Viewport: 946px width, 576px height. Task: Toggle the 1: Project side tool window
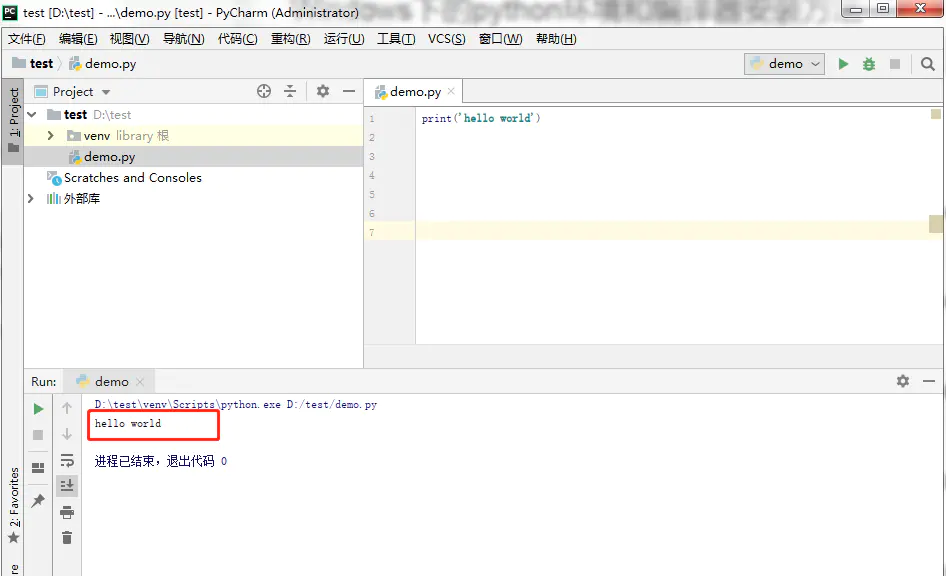(x=13, y=121)
